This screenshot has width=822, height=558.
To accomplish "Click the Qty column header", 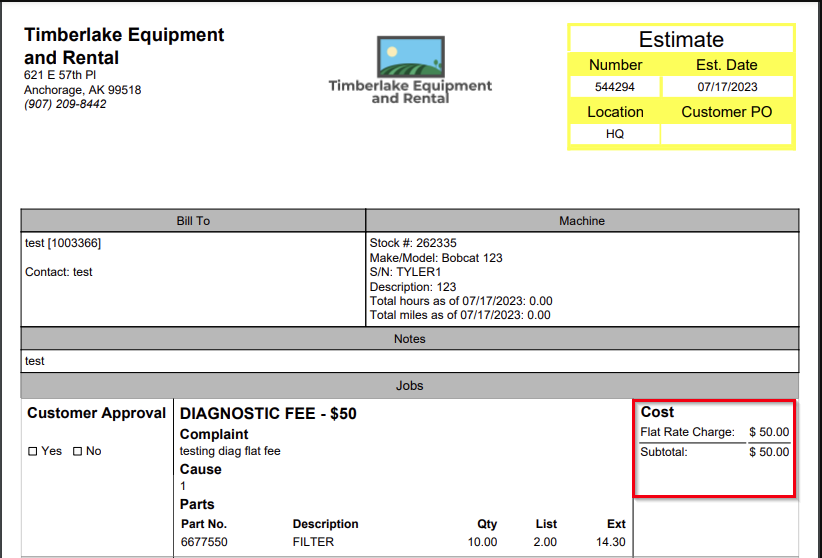I will (487, 524).
